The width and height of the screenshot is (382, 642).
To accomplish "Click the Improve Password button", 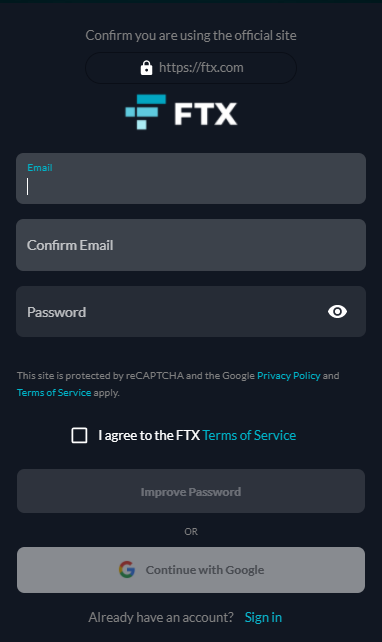I will pyautogui.click(x=191, y=491).
